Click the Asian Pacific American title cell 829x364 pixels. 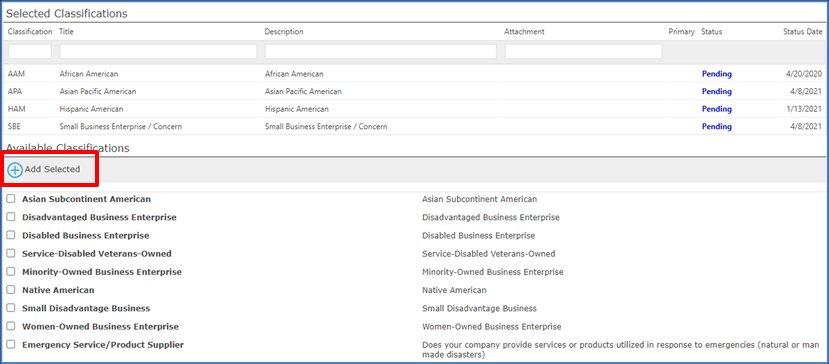[x=98, y=92]
